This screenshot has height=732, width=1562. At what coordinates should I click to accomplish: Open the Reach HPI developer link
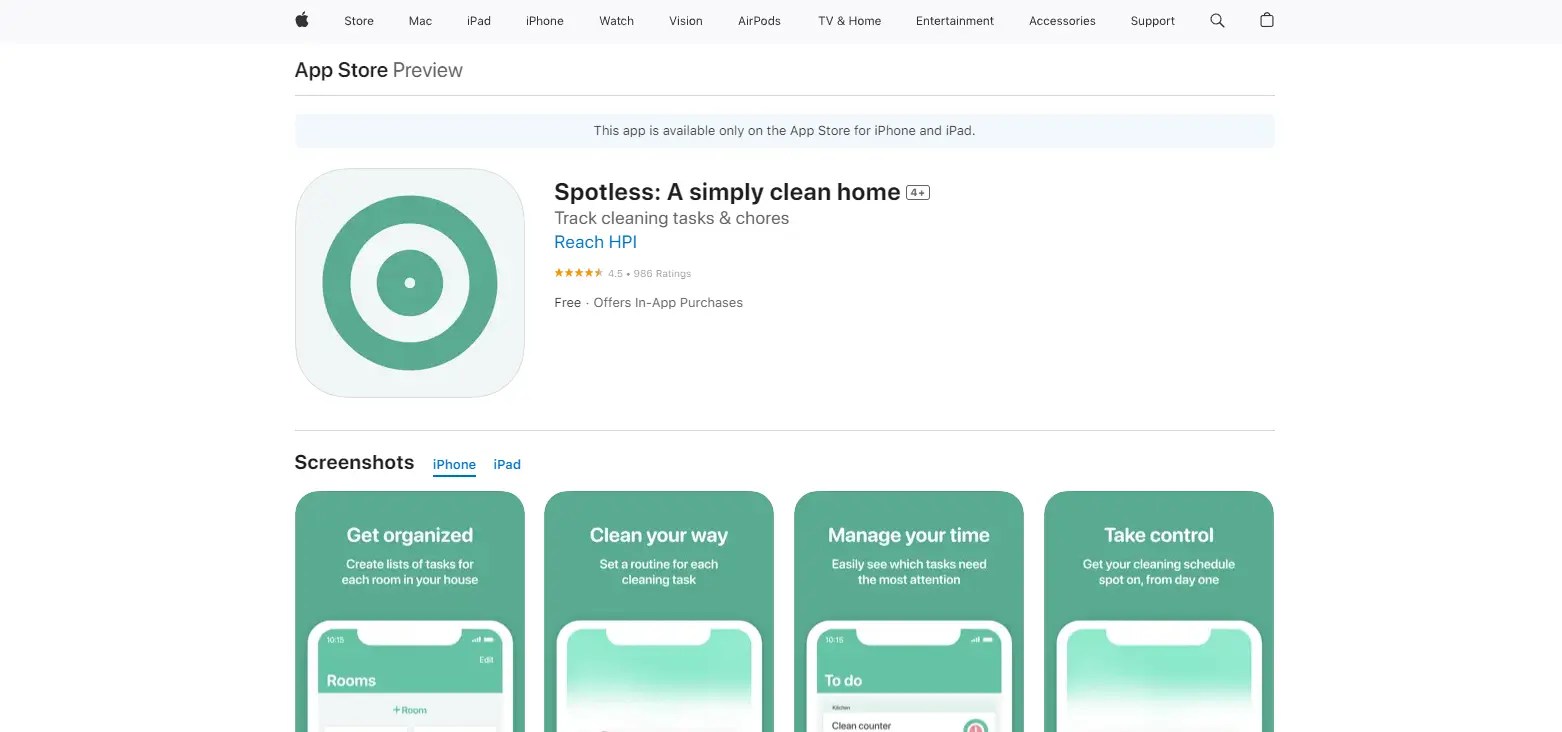(595, 242)
